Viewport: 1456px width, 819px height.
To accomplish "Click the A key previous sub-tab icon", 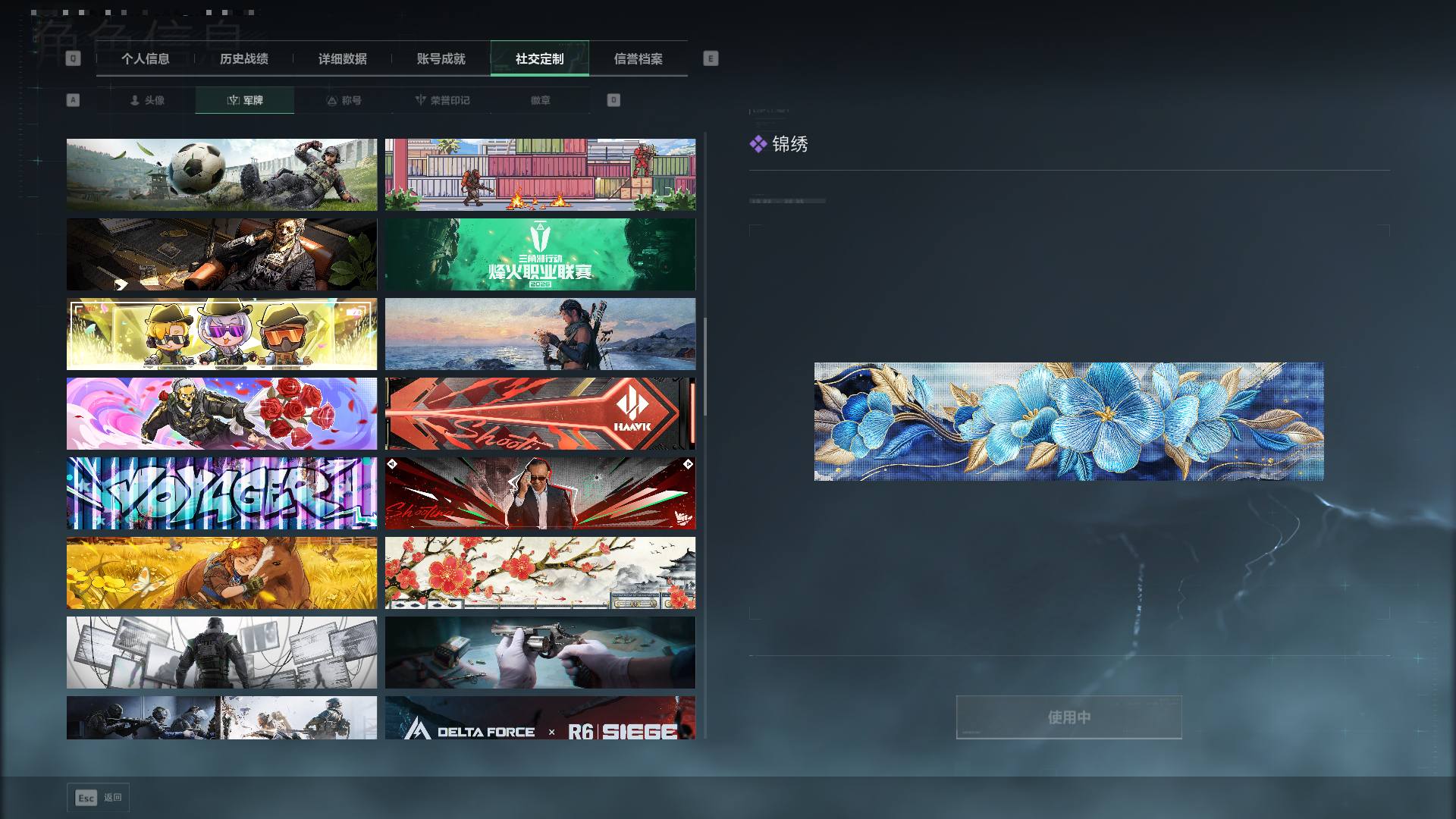I will pos(73,100).
